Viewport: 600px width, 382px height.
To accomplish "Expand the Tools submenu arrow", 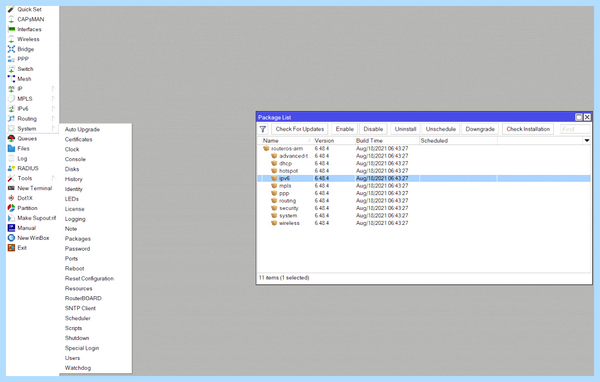I will [53, 178].
